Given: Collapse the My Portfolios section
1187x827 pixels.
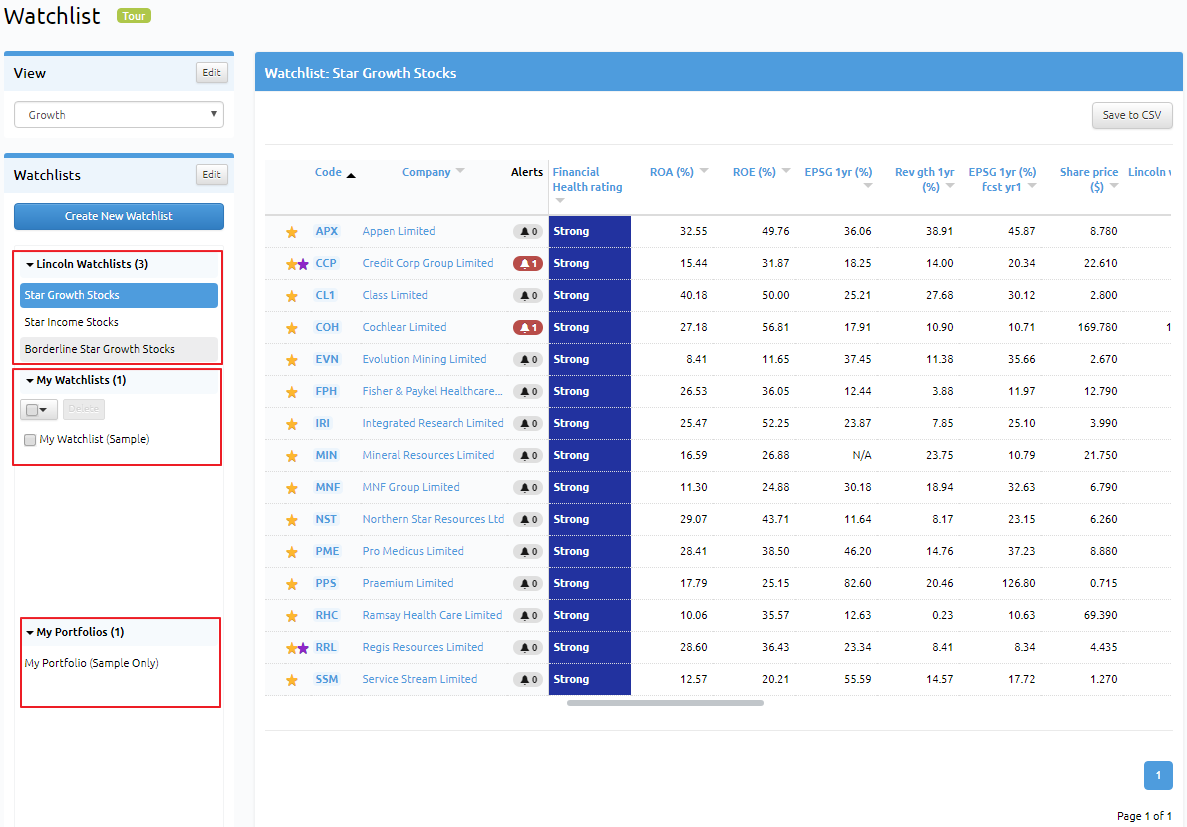Looking at the screenshot, I should pos(75,632).
